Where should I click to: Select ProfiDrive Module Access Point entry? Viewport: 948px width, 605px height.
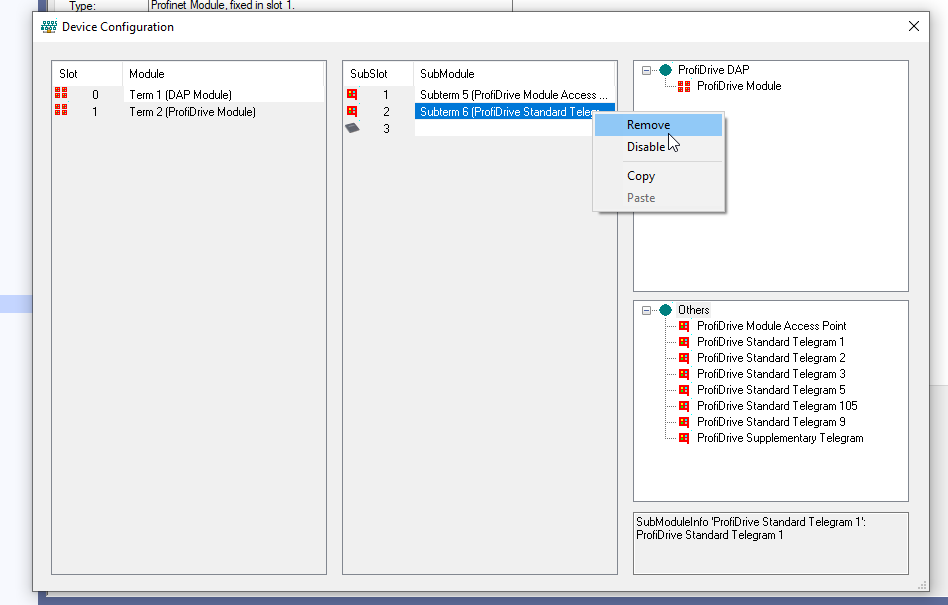[x=771, y=326]
